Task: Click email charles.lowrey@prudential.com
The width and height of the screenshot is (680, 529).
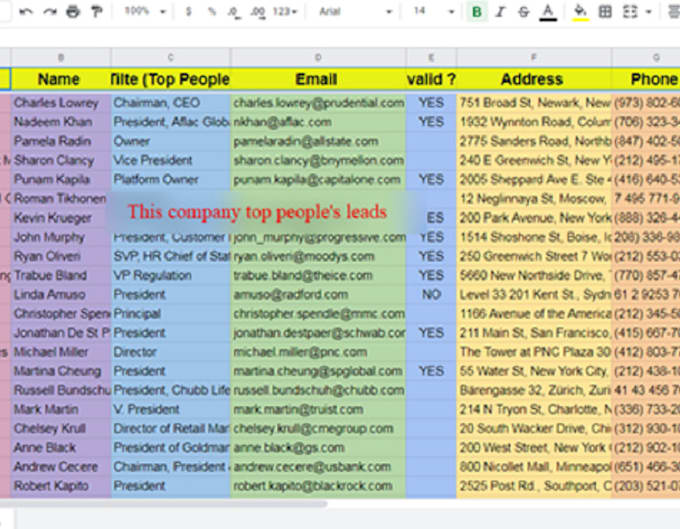Action: click(x=318, y=103)
